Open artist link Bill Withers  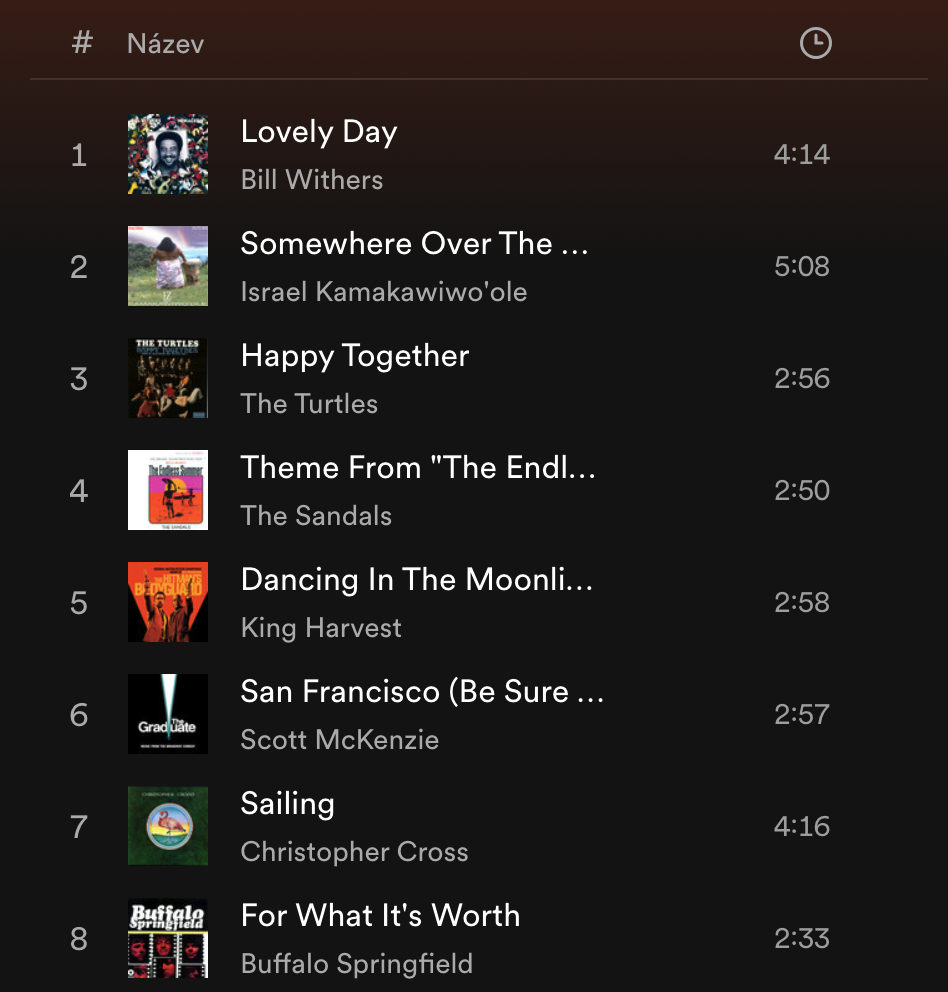coord(312,180)
